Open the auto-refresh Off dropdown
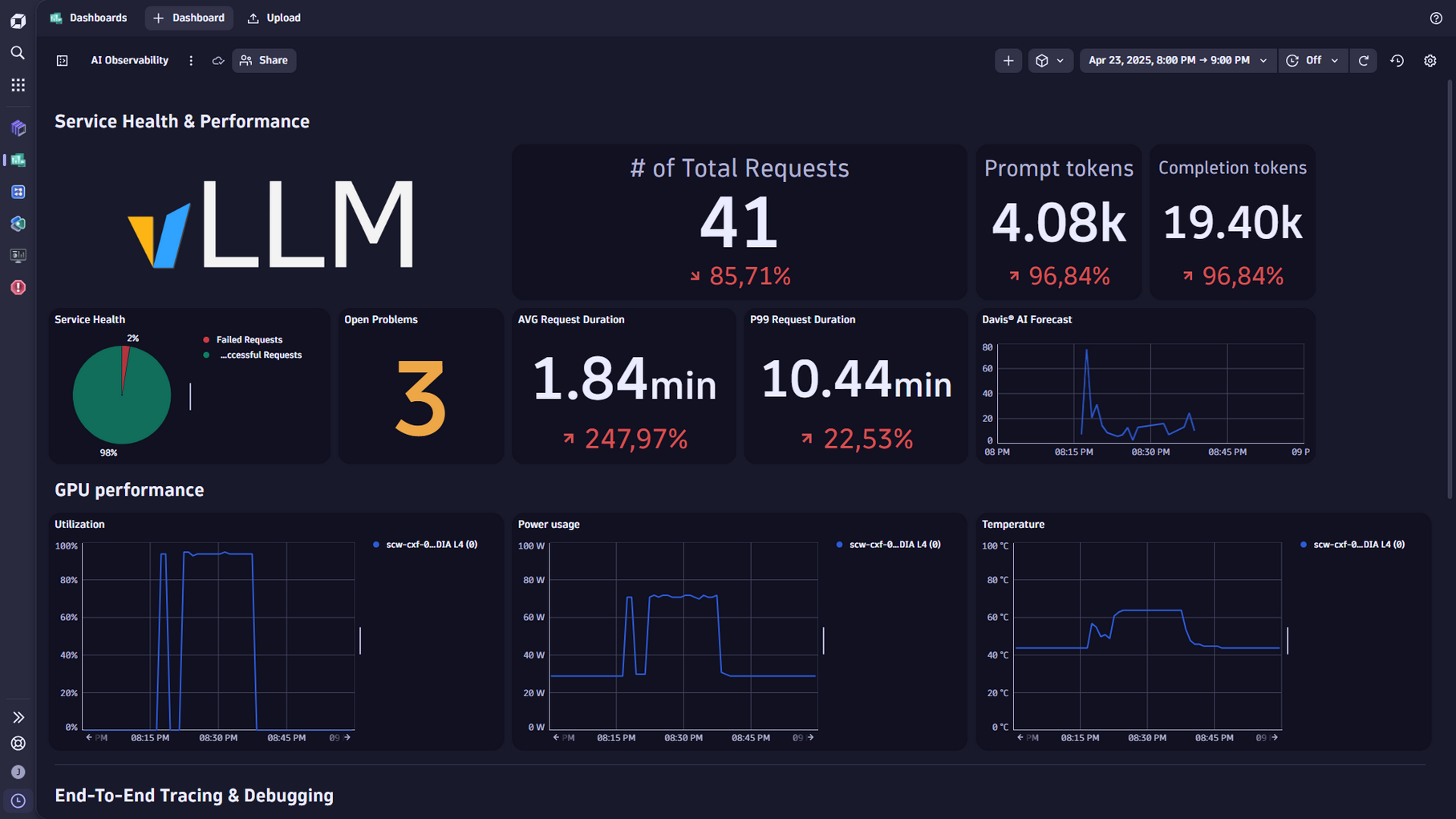This screenshot has width=1456, height=819. click(x=1313, y=60)
